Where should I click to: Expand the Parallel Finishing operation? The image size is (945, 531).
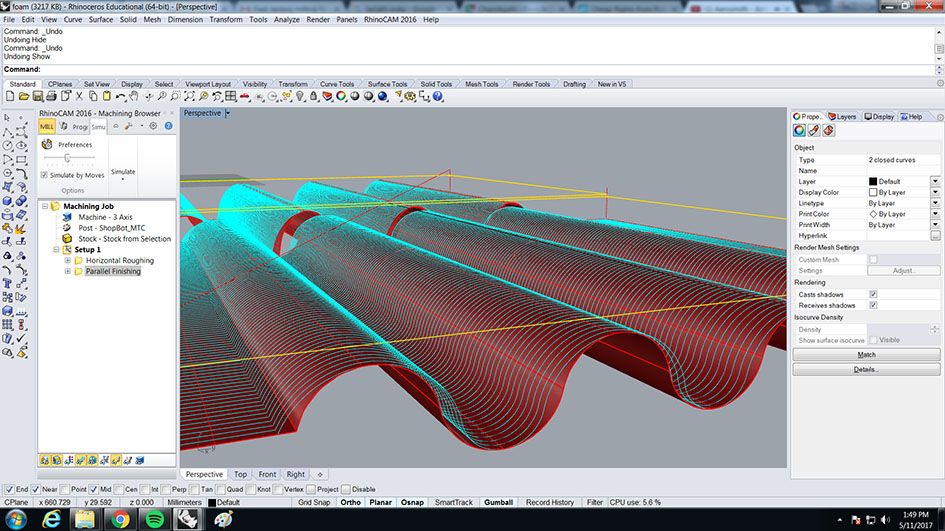pos(68,271)
